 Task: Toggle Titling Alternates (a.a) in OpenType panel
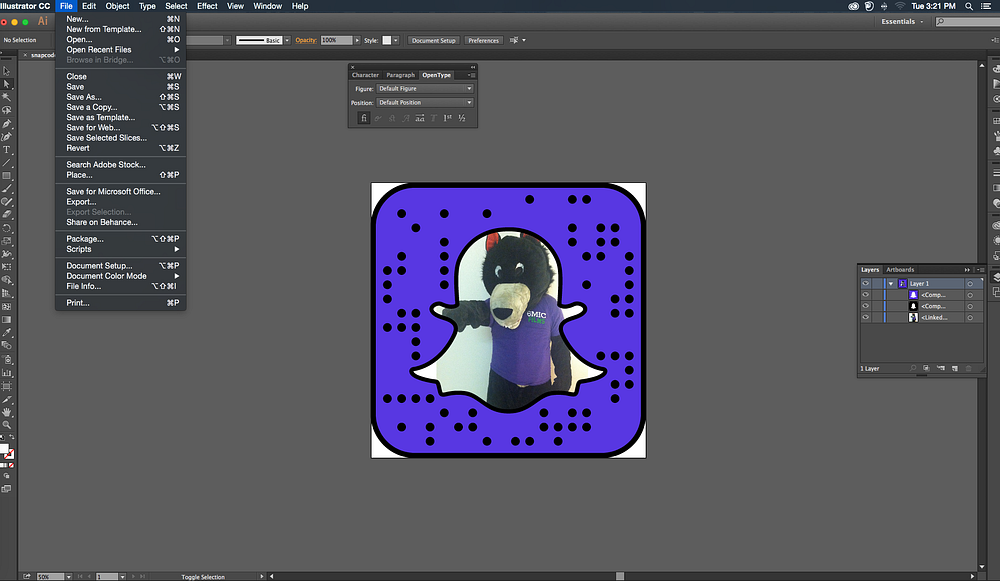click(x=420, y=118)
